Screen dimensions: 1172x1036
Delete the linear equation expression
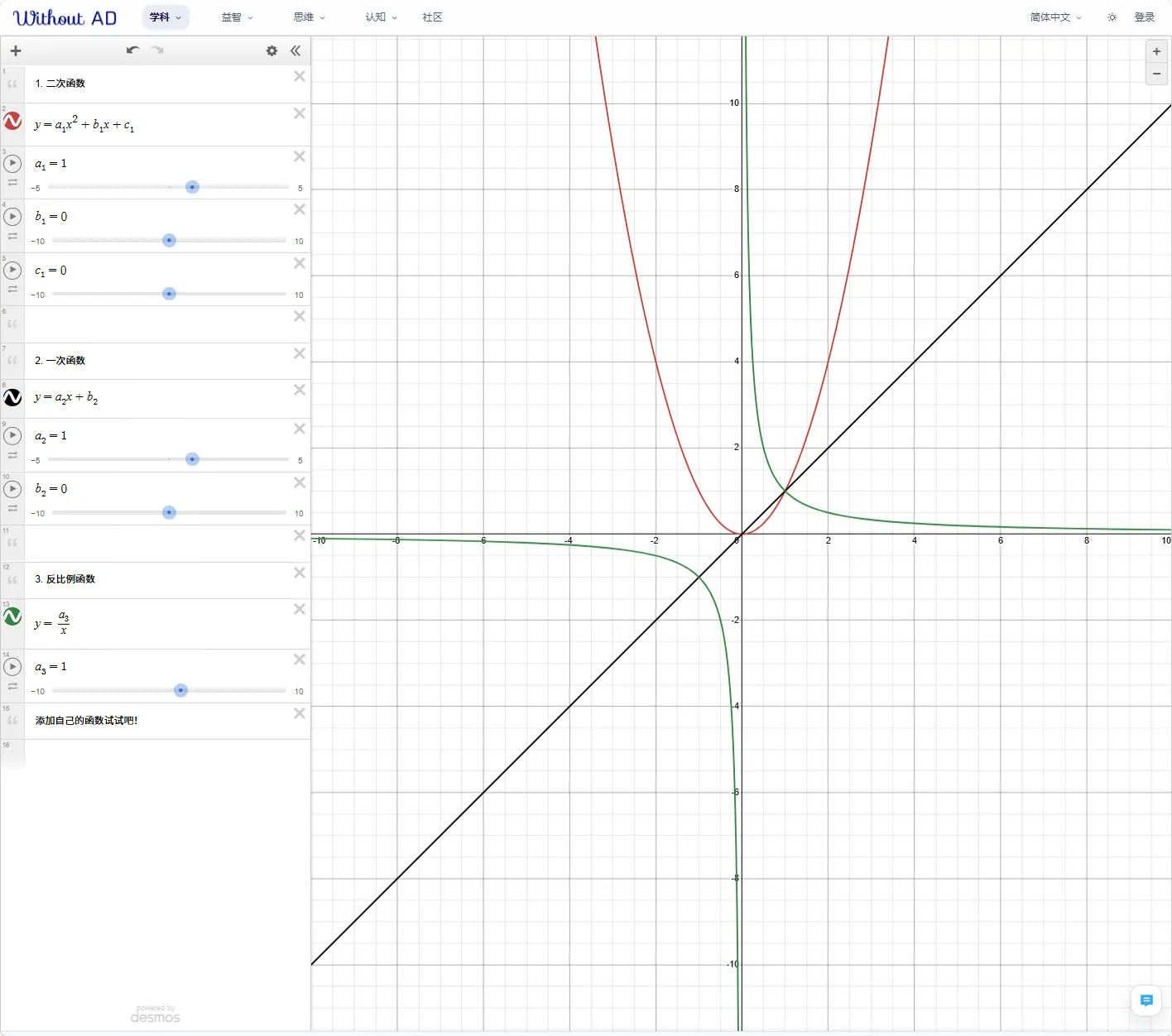(300, 390)
